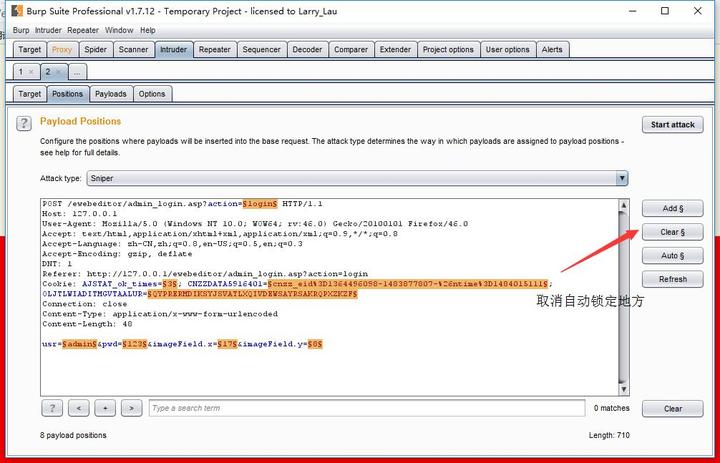This screenshot has height=463, width=720.
Task: Switch to the Extender tab
Action: point(395,50)
